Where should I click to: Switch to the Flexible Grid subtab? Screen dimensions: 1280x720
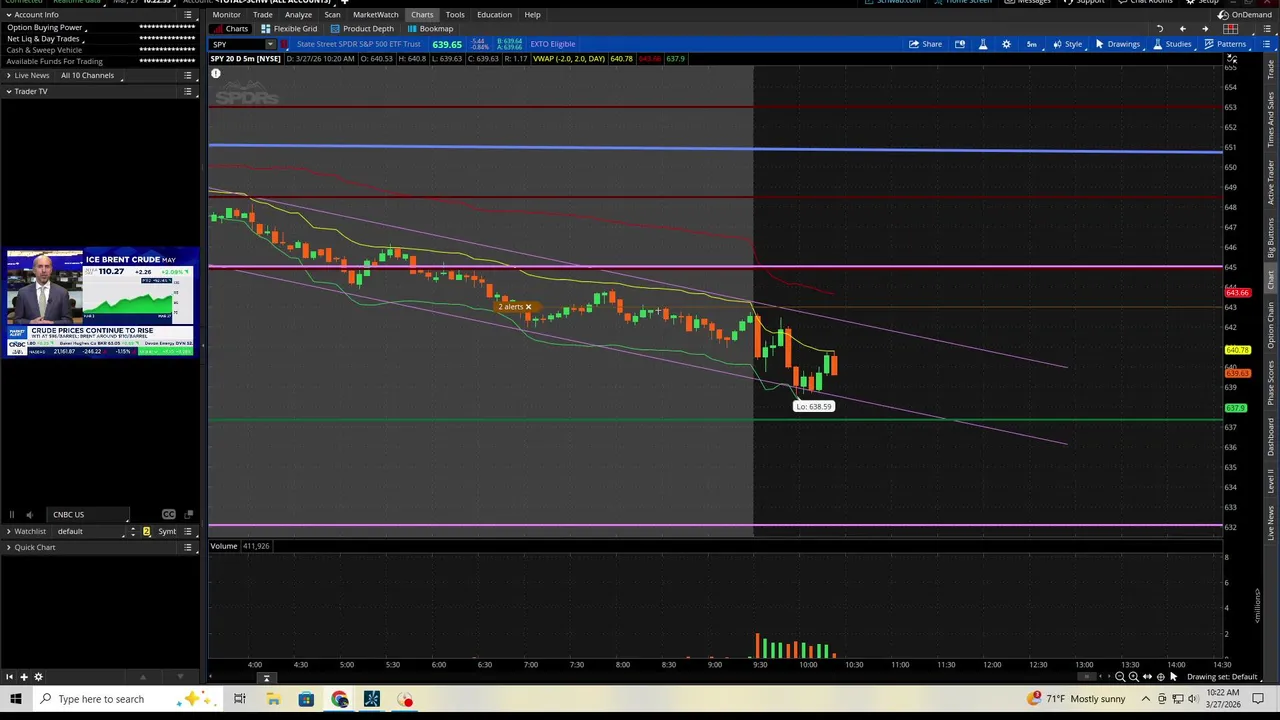click(288, 29)
